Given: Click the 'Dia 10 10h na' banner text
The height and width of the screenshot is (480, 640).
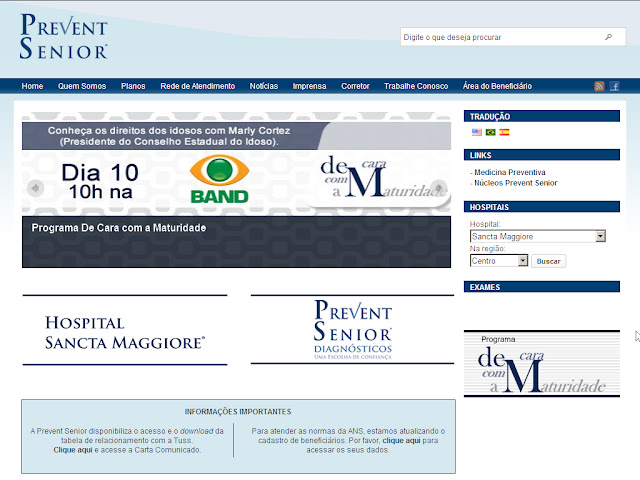Looking at the screenshot, I should click(x=100, y=182).
